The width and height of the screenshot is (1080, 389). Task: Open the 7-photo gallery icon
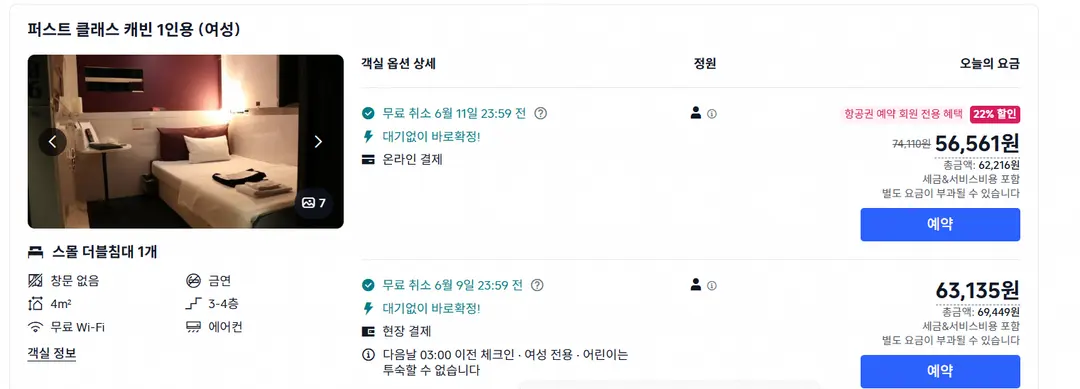314,203
